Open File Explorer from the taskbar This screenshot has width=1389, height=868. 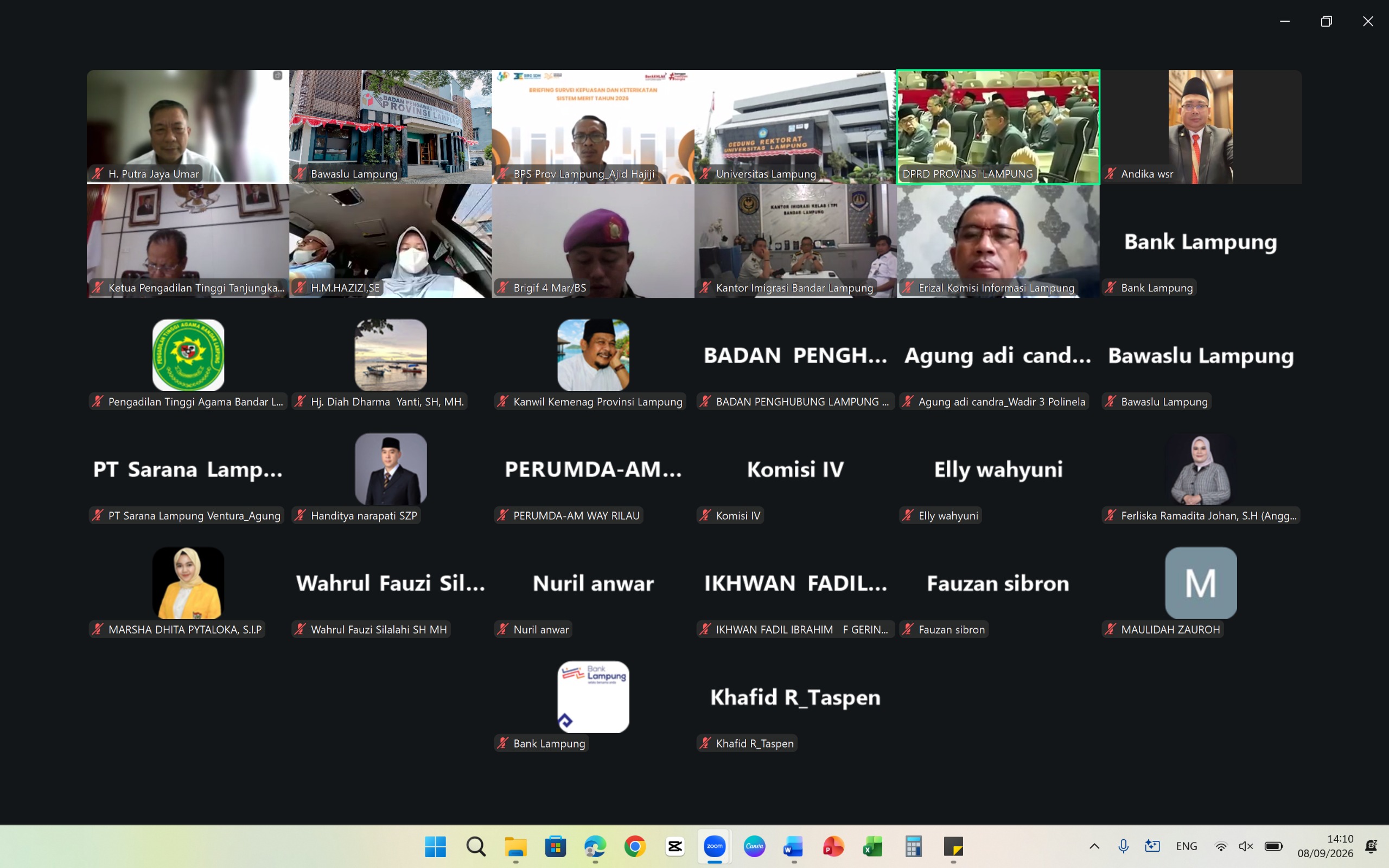(515, 846)
